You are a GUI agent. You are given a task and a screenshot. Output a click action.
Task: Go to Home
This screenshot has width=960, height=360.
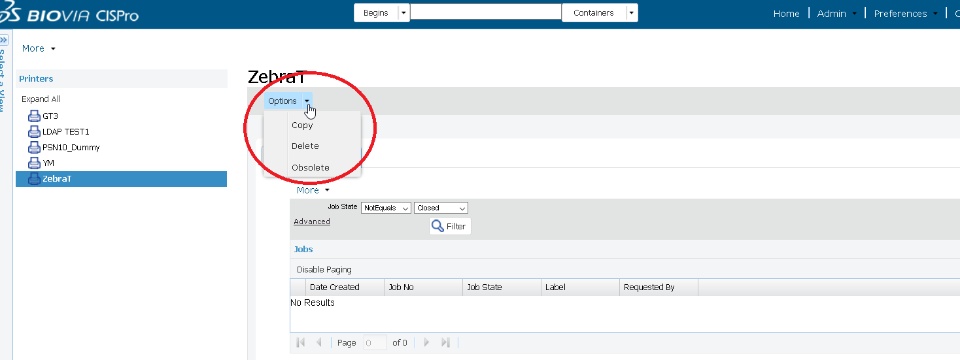(x=786, y=13)
